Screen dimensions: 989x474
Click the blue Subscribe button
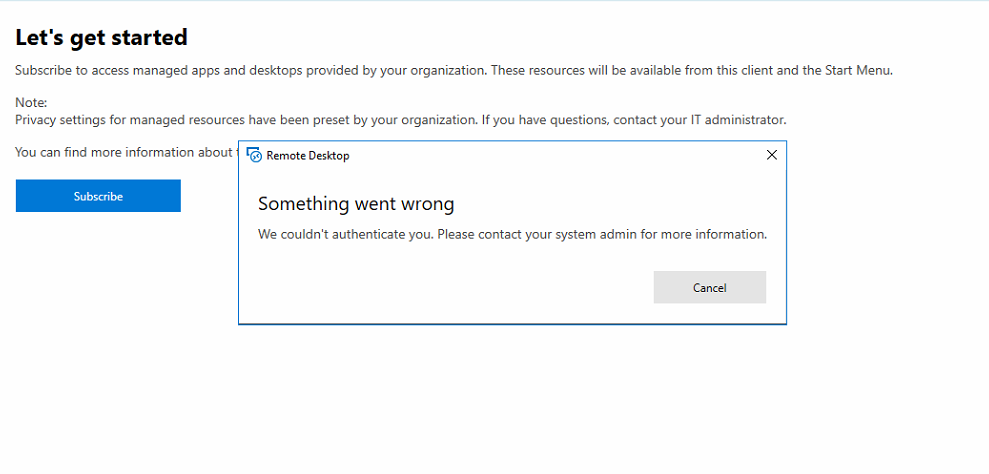[98, 196]
